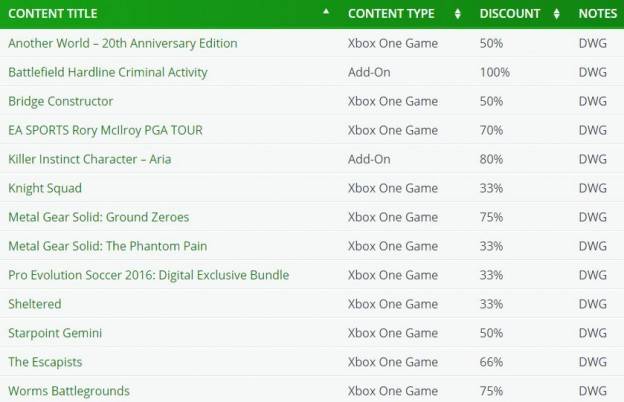Image resolution: width=624 pixels, height=402 pixels.
Task: Open Another World – 20th Anniversary Edition link
Action: tap(123, 43)
